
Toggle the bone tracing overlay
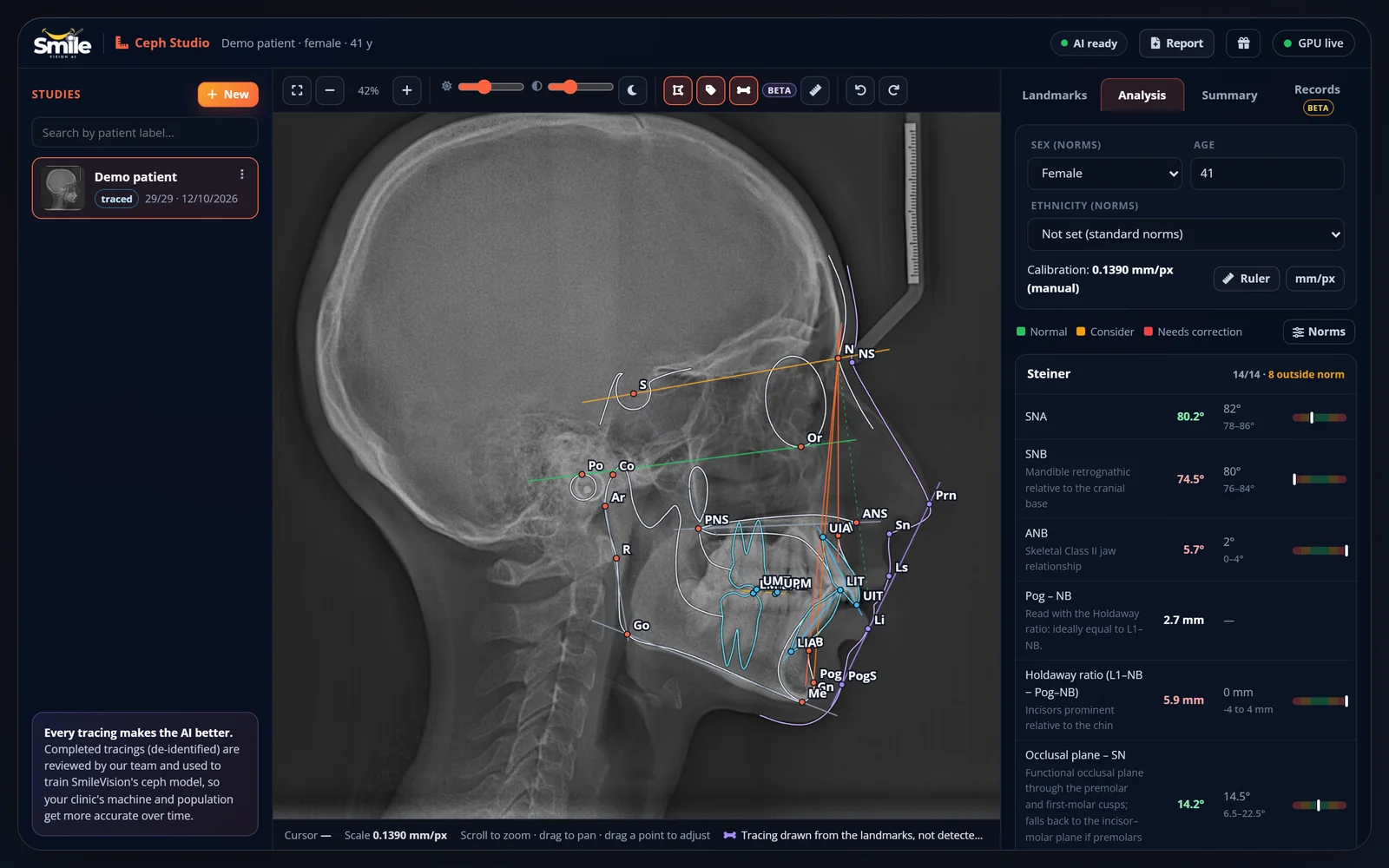744,90
